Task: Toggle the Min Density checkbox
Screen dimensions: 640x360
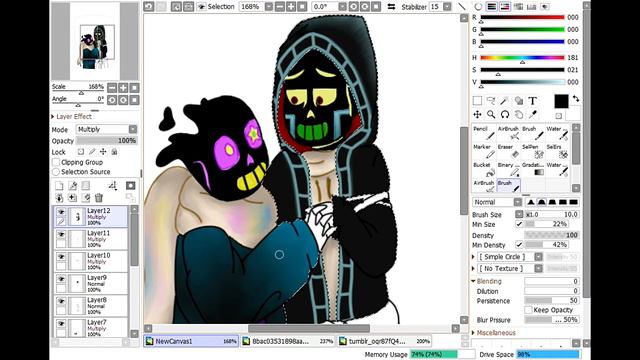Action: (519, 245)
